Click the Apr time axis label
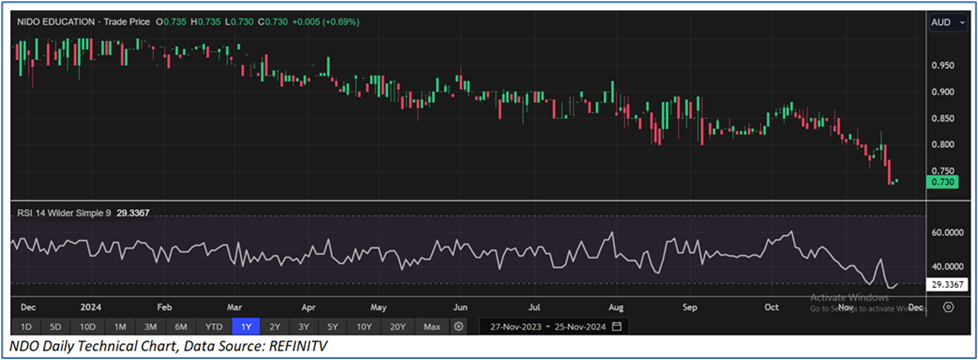Image resolution: width=978 pixels, height=360 pixels. 308,308
